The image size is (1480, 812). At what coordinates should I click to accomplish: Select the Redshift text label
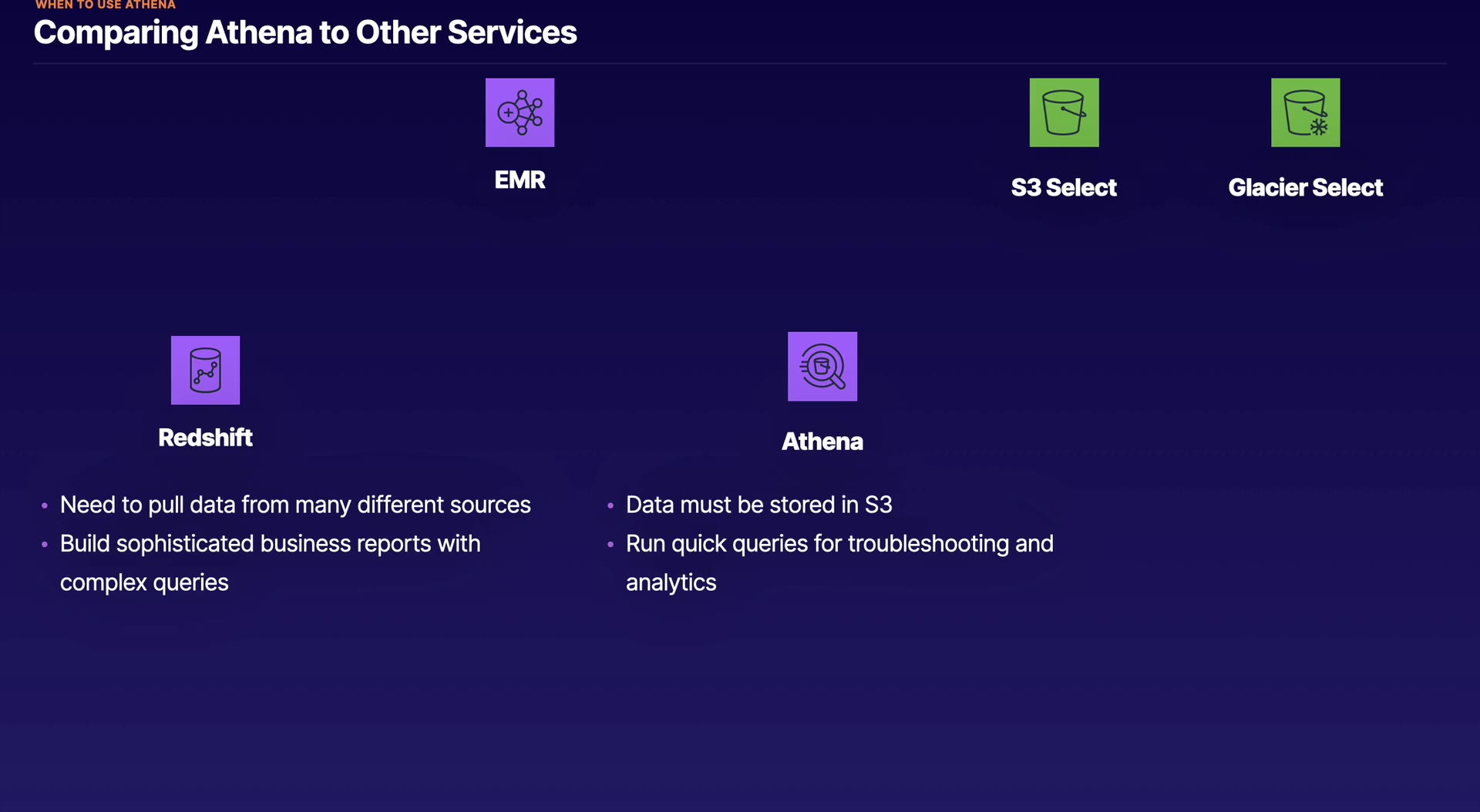pos(205,438)
